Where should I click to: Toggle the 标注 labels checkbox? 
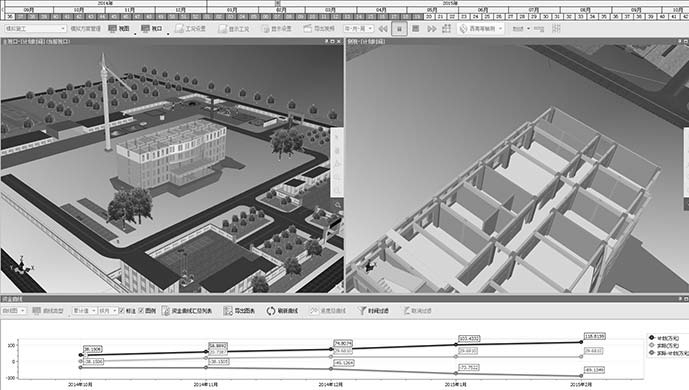(x=122, y=311)
